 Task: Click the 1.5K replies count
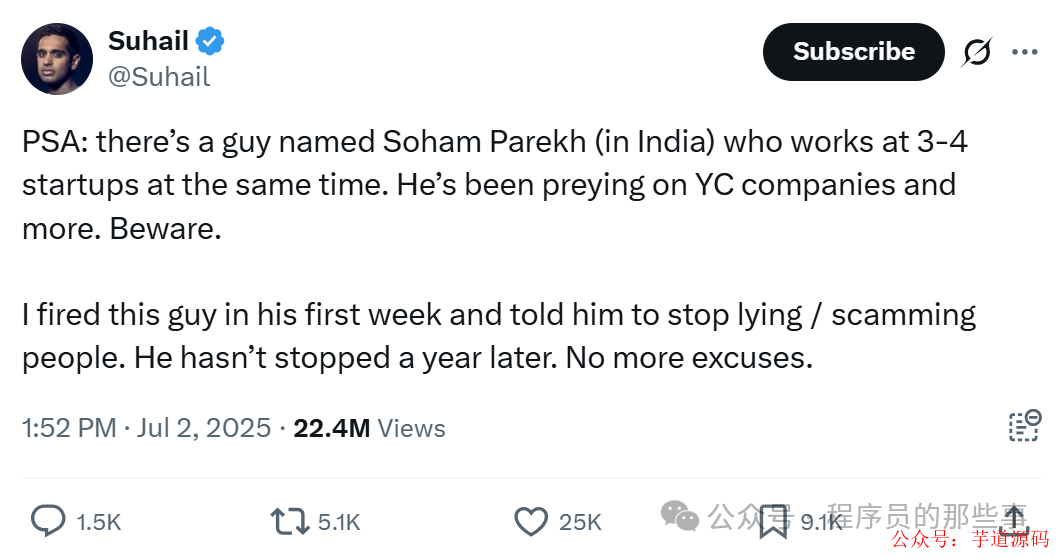click(x=98, y=521)
